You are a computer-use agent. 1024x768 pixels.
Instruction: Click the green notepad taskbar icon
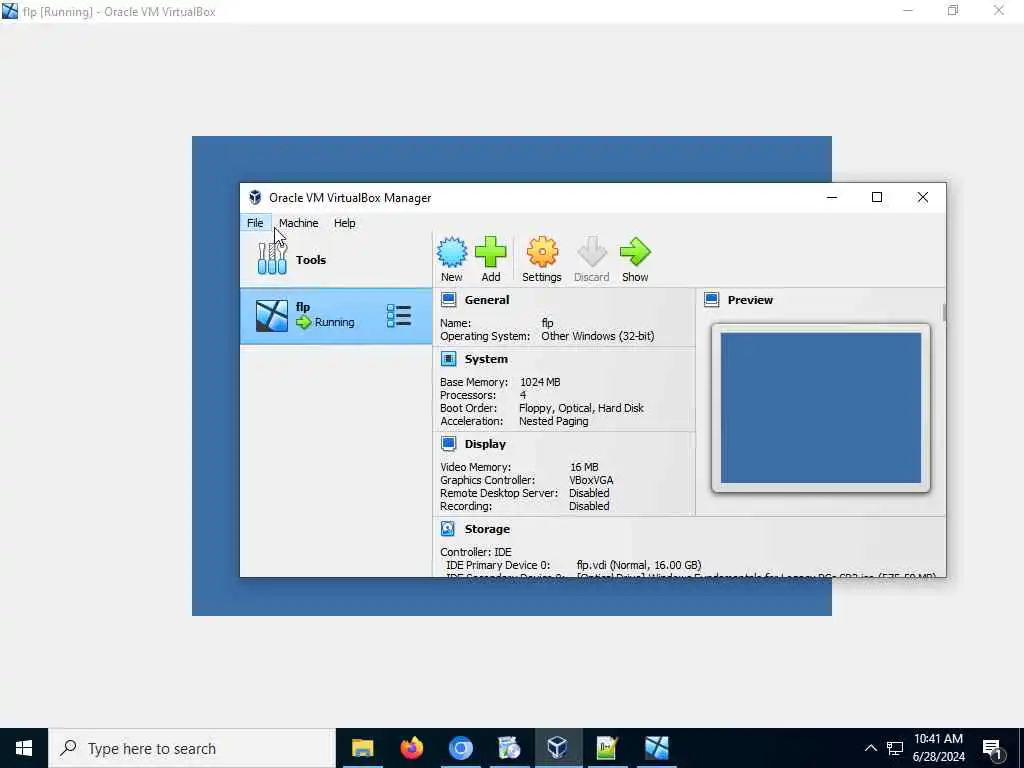tap(607, 748)
